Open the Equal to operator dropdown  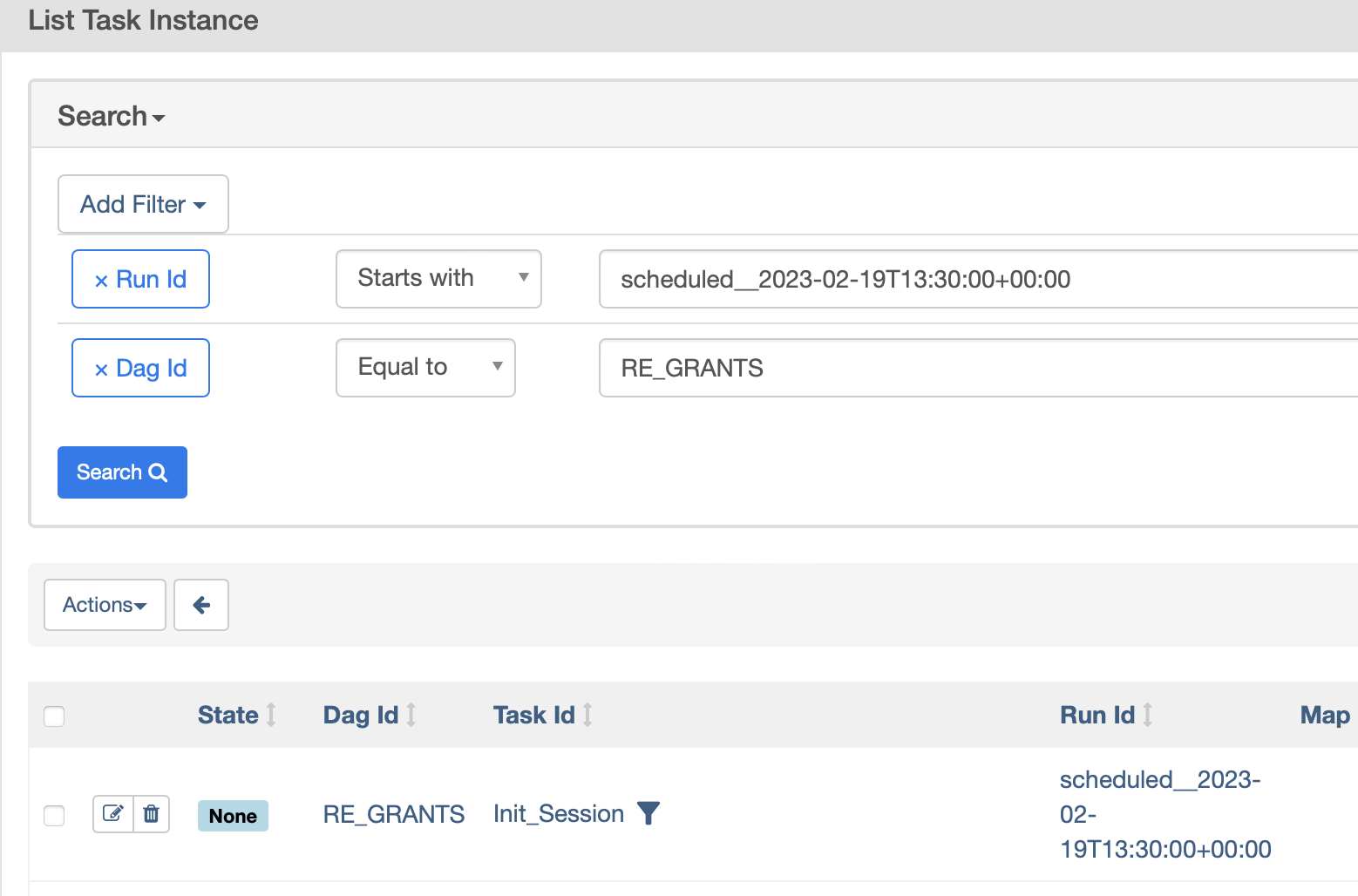(x=425, y=368)
